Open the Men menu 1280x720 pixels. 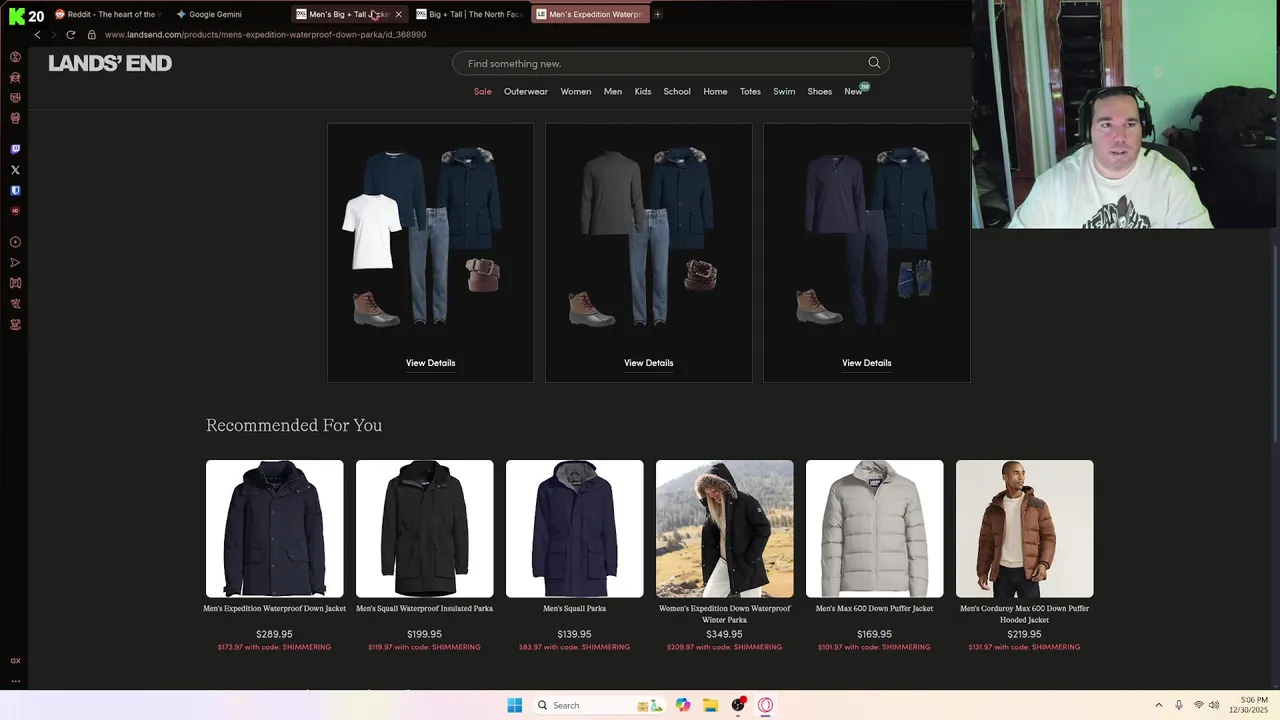[613, 91]
